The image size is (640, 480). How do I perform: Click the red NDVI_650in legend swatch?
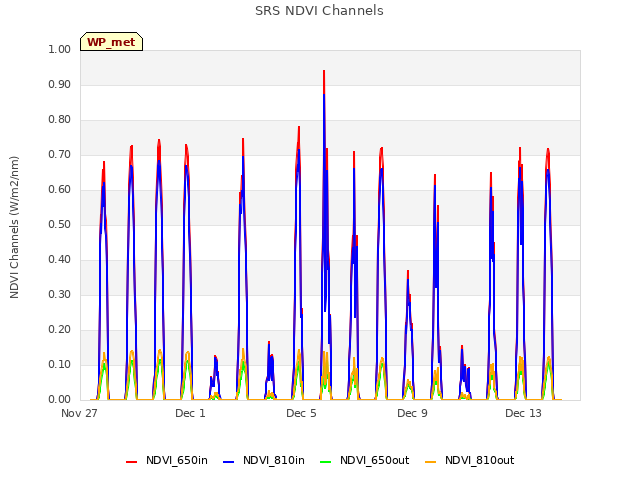131,462
